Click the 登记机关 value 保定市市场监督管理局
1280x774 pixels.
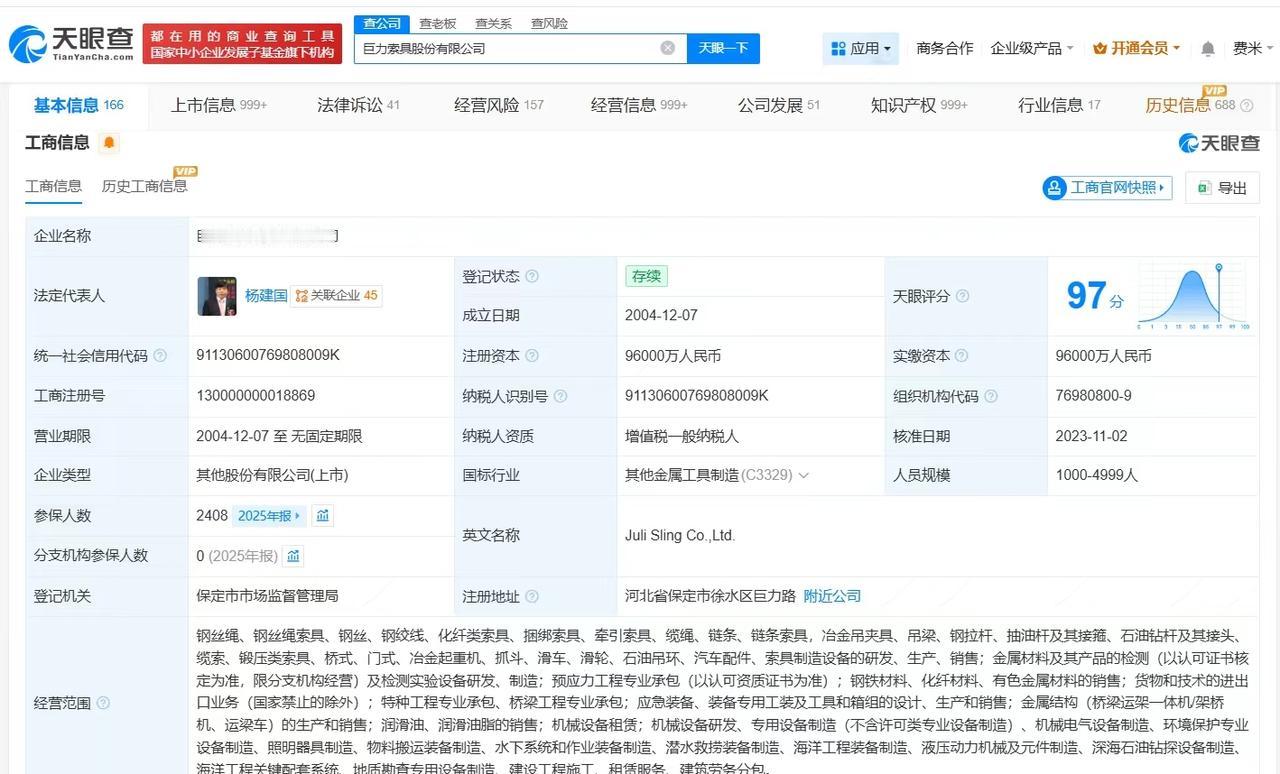tap(268, 596)
